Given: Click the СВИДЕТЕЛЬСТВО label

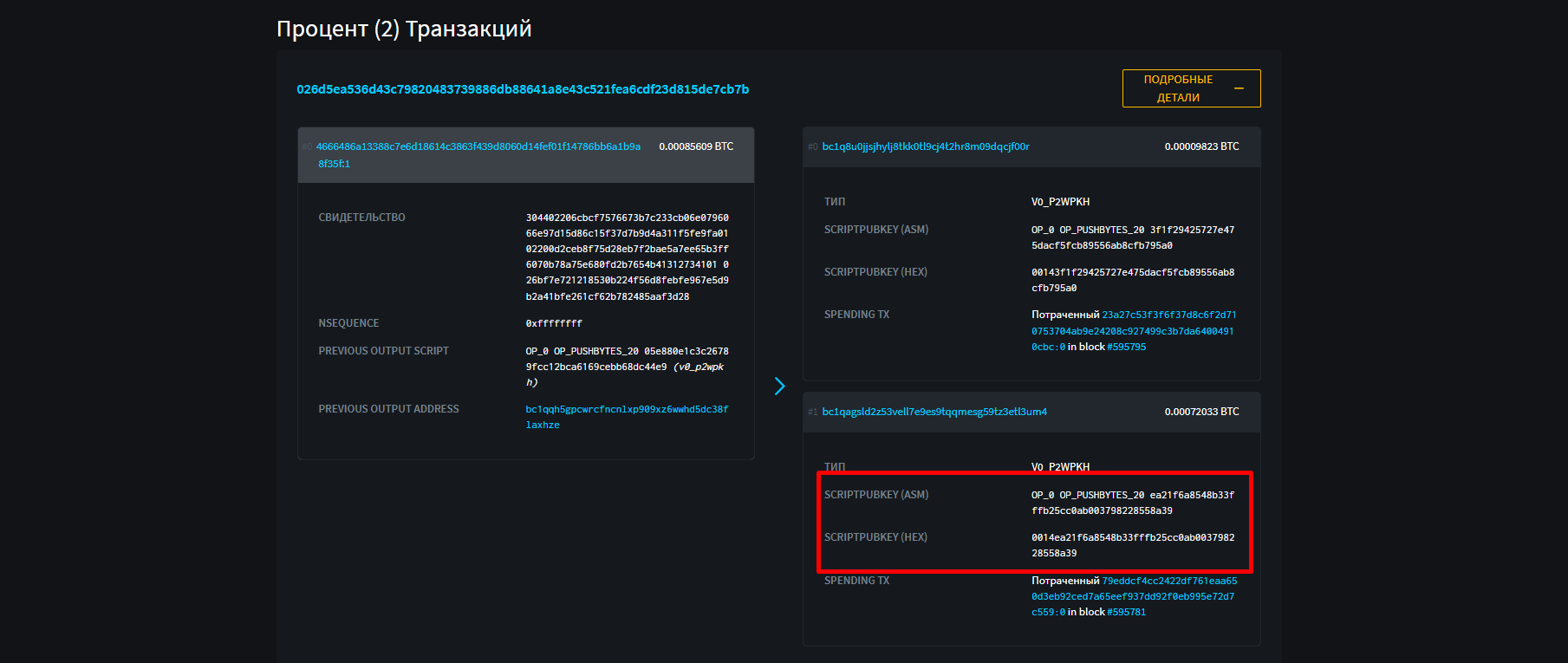Looking at the screenshot, I should coord(361,218).
